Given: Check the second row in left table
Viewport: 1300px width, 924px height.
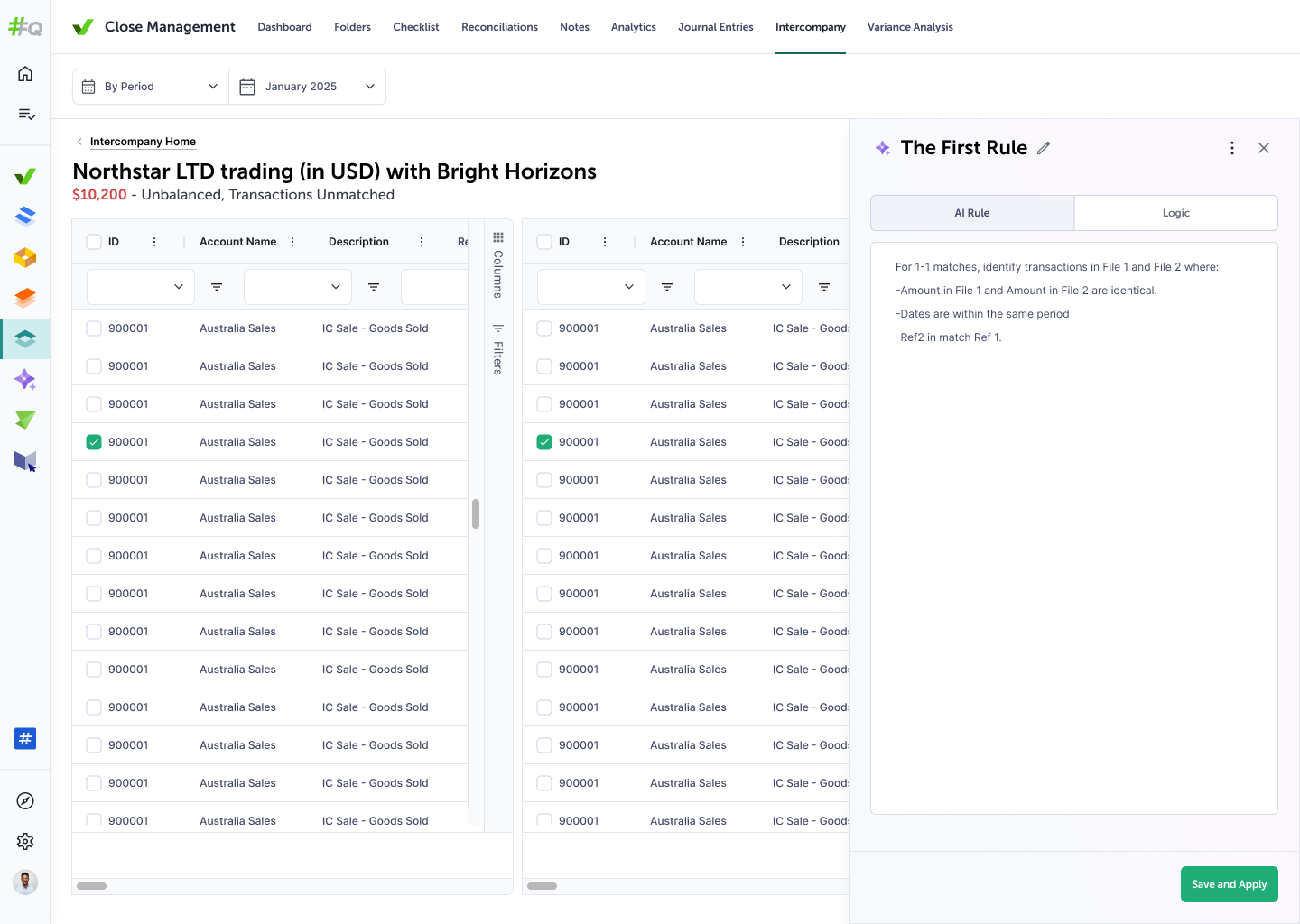Looking at the screenshot, I should point(94,366).
